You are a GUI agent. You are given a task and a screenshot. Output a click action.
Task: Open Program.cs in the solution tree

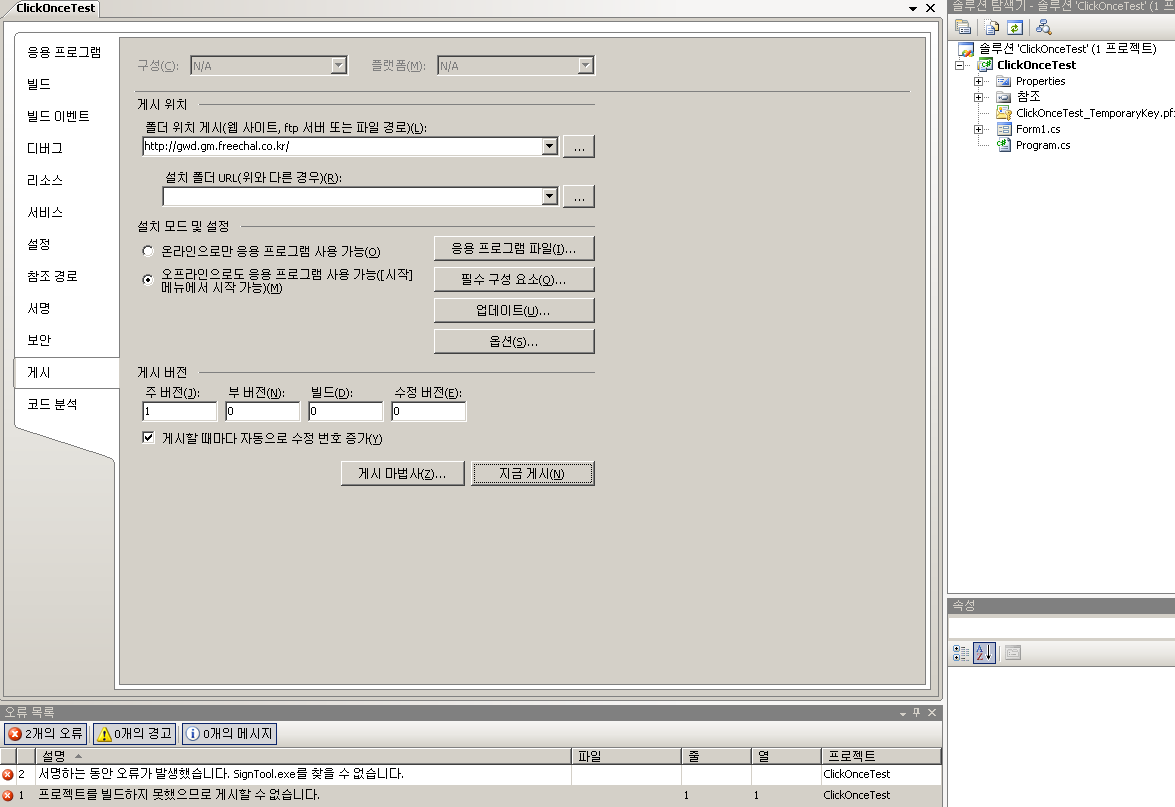click(x=1042, y=145)
